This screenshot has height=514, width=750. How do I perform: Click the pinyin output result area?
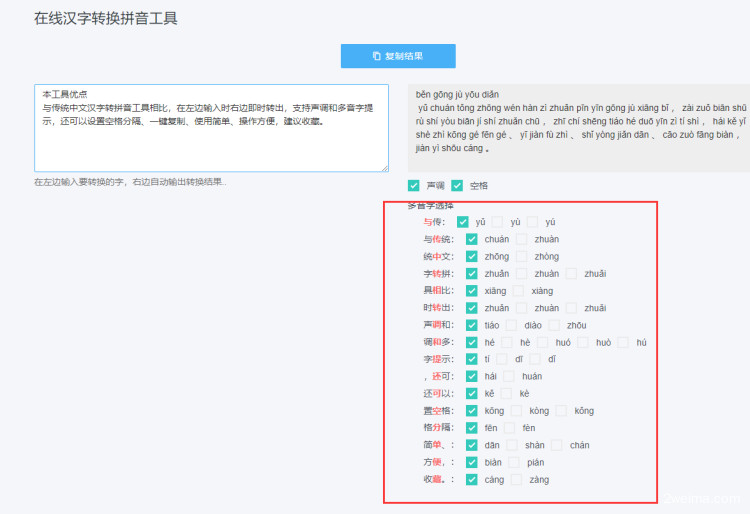click(x=580, y=122)
